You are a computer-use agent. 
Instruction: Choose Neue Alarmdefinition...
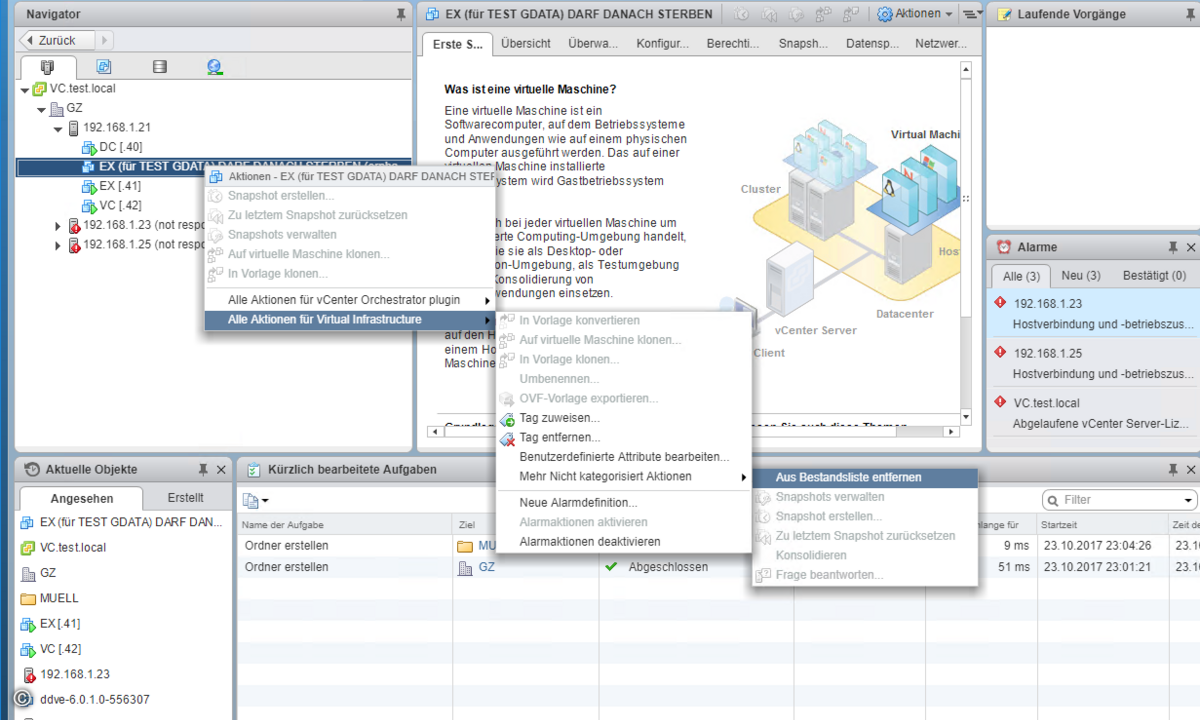click(623, 503)
